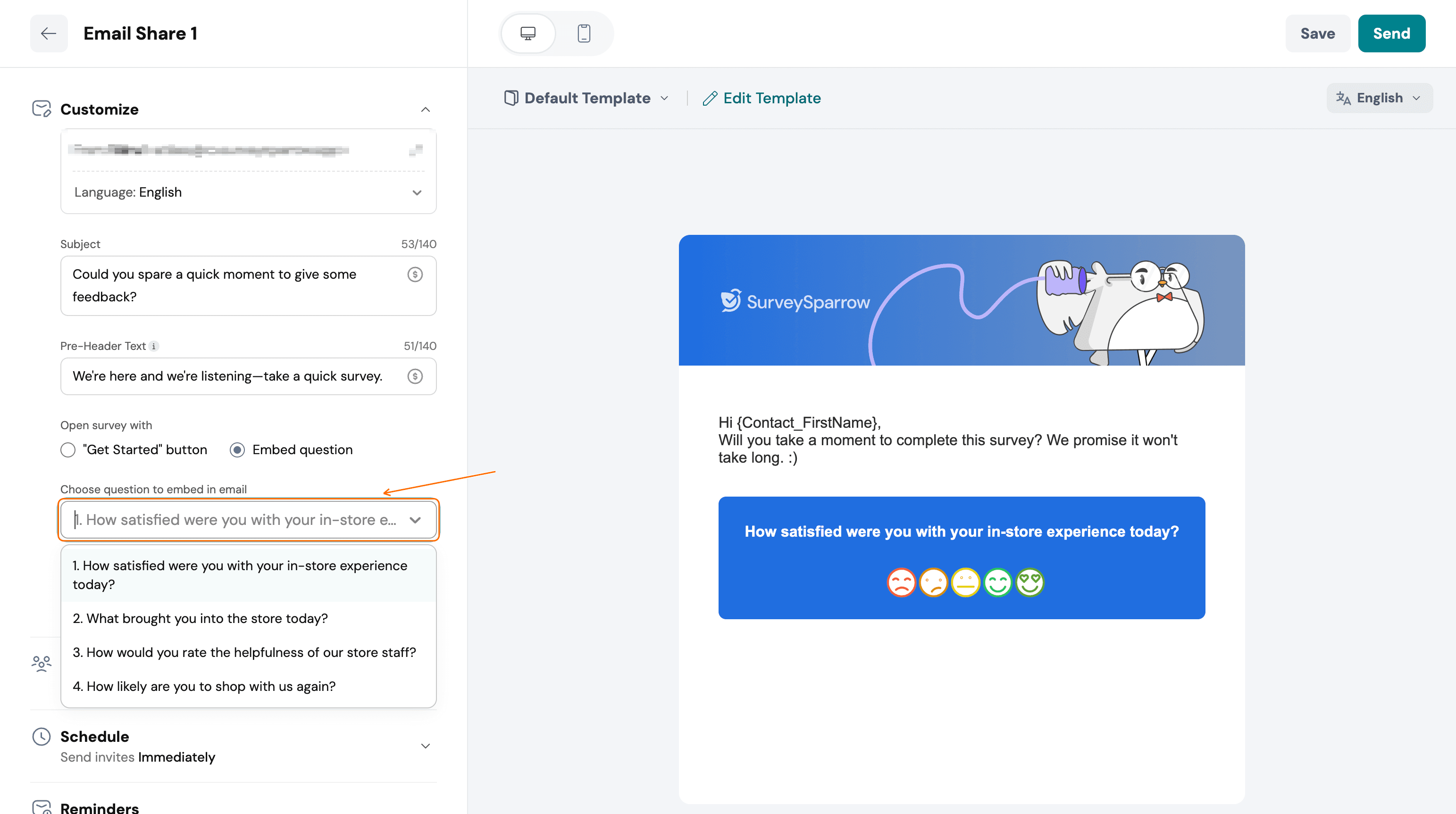Insert variable in Subject field icon
This screenshot has height=814, width=1456.
click(x=416, y=274)
